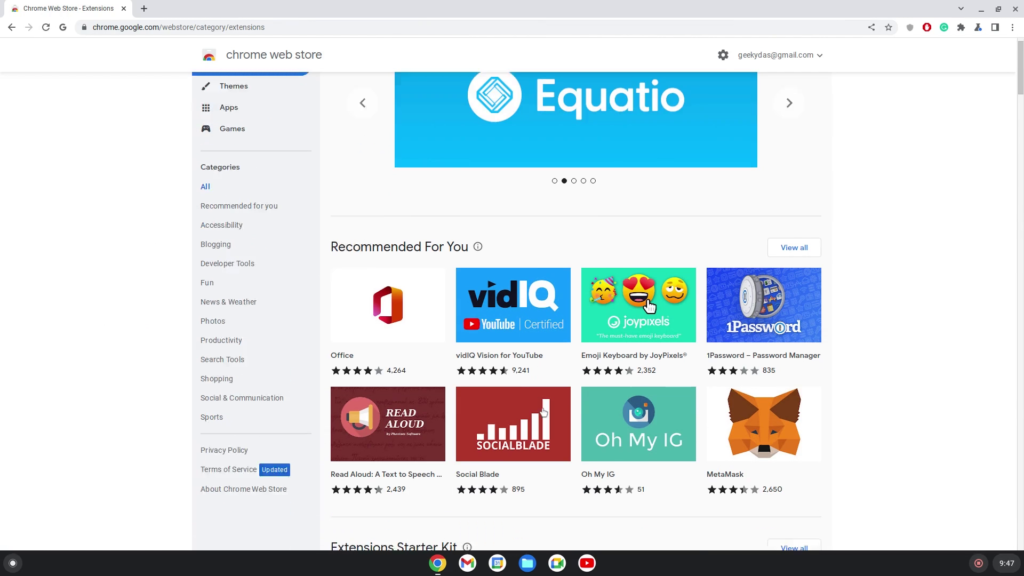Click the shield extension icon in toolbar

click(x=910, y=27)
